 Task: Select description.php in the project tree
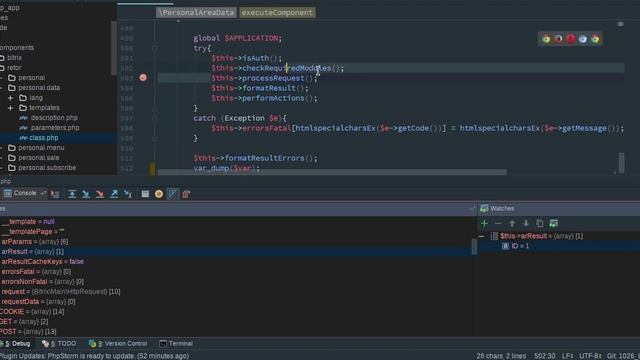coord(54,118)
